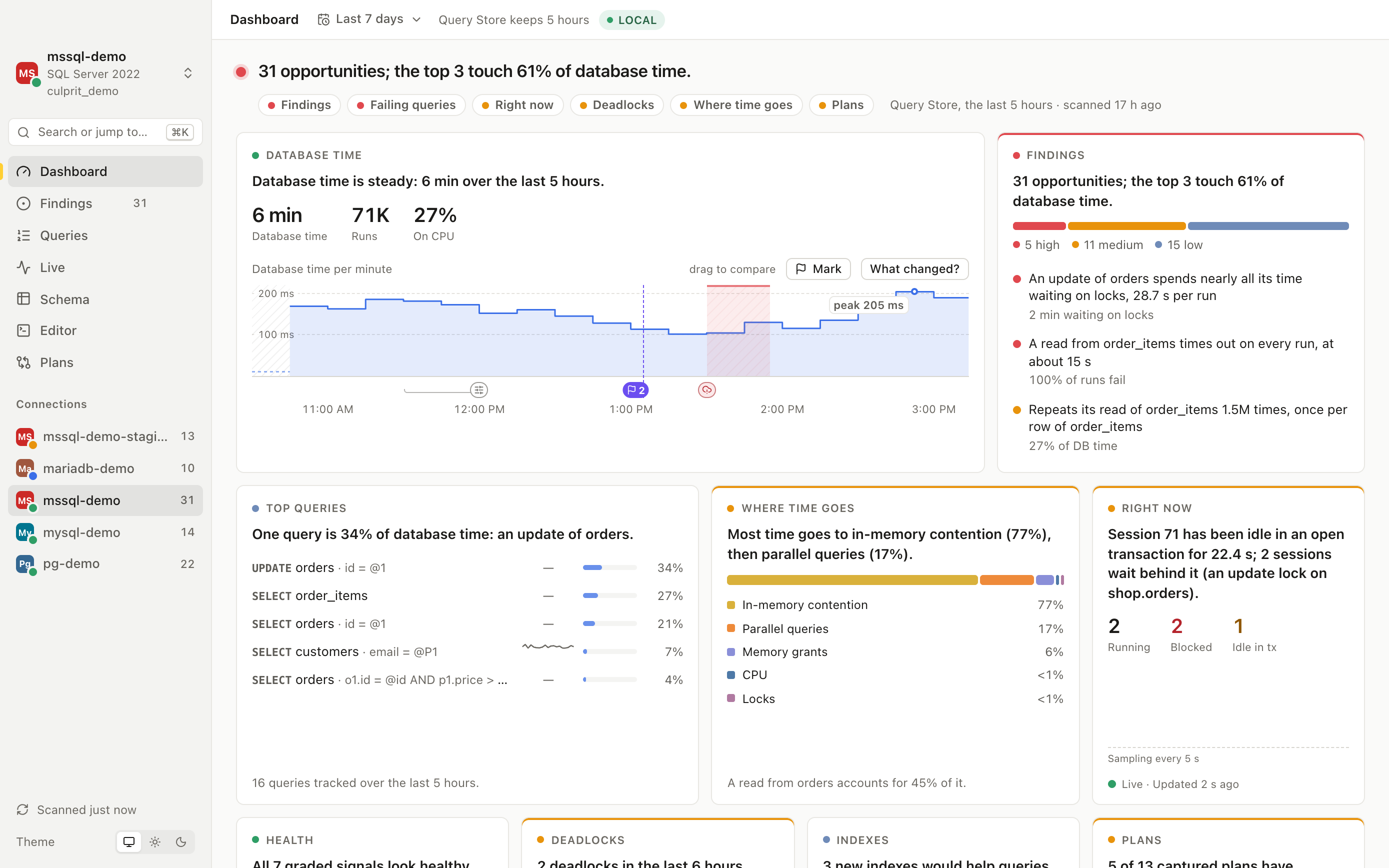The width and height of the screenshot is (1389, 868).
Task: Click the calendar icon beside Last 7 days
Action: (x=323, y=19)
